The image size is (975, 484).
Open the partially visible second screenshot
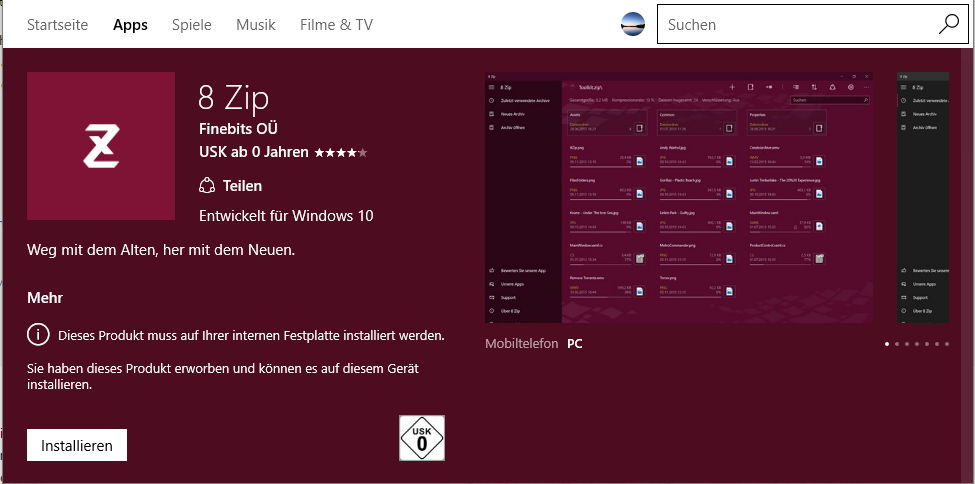pos(923,198)
